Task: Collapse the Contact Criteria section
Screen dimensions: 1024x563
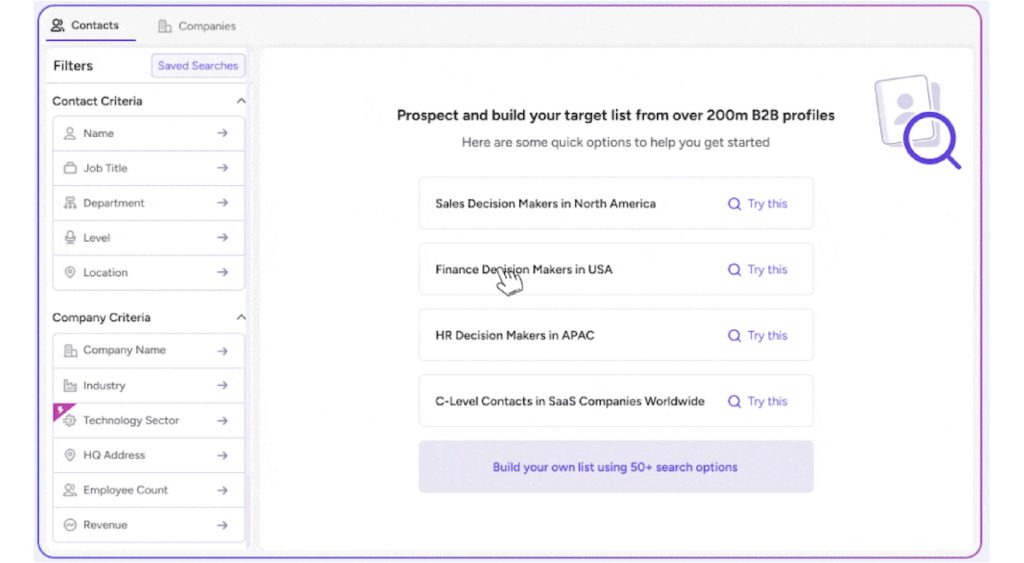Action: pos(241,101)
